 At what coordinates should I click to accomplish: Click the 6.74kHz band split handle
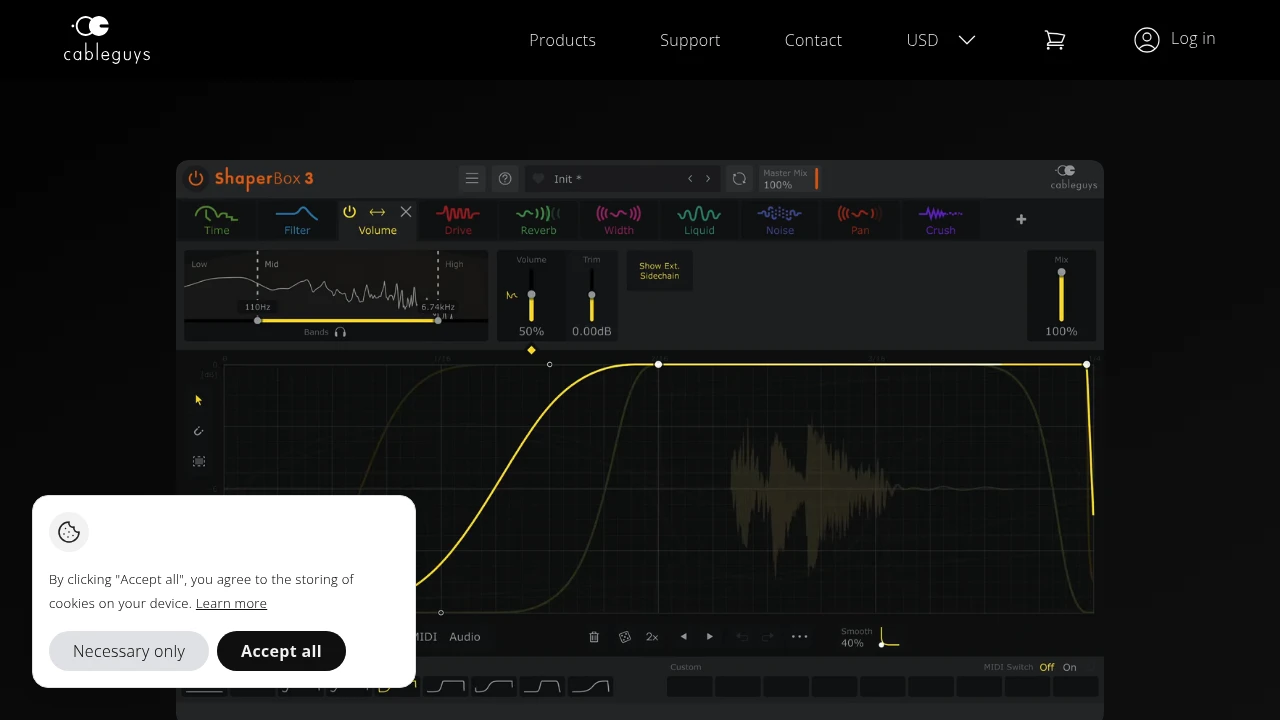[x=438, y=320]
